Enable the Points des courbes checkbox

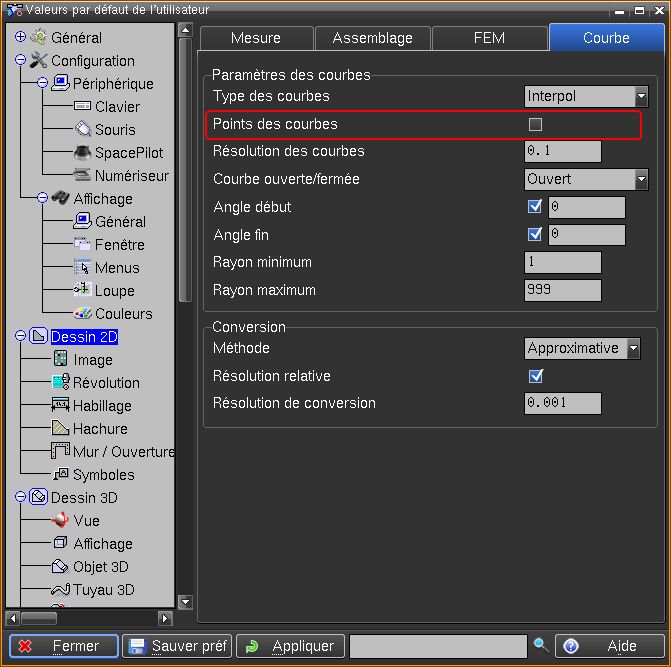tap(535, 125)
